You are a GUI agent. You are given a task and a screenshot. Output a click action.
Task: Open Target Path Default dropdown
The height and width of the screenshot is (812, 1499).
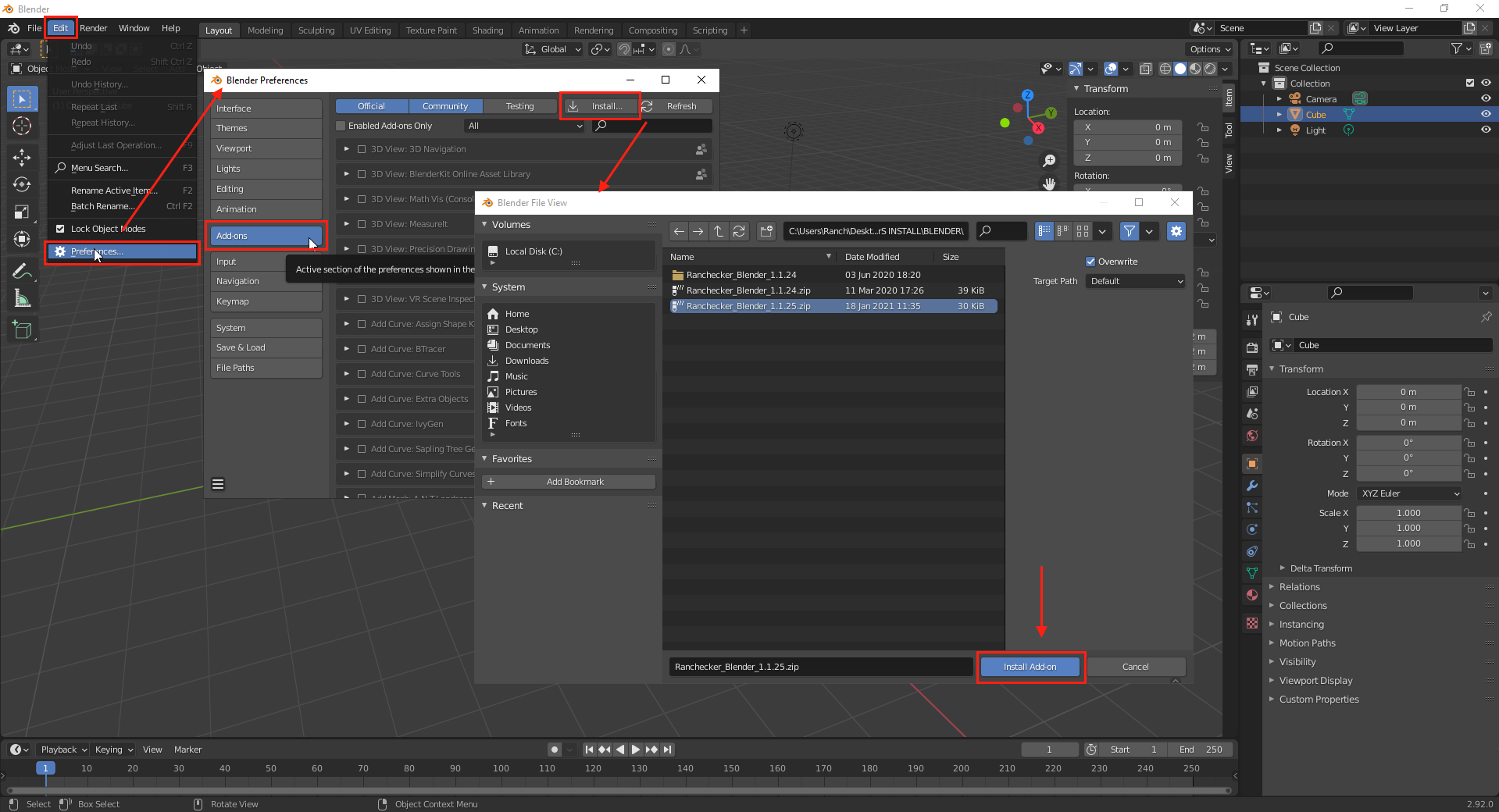1136,281
